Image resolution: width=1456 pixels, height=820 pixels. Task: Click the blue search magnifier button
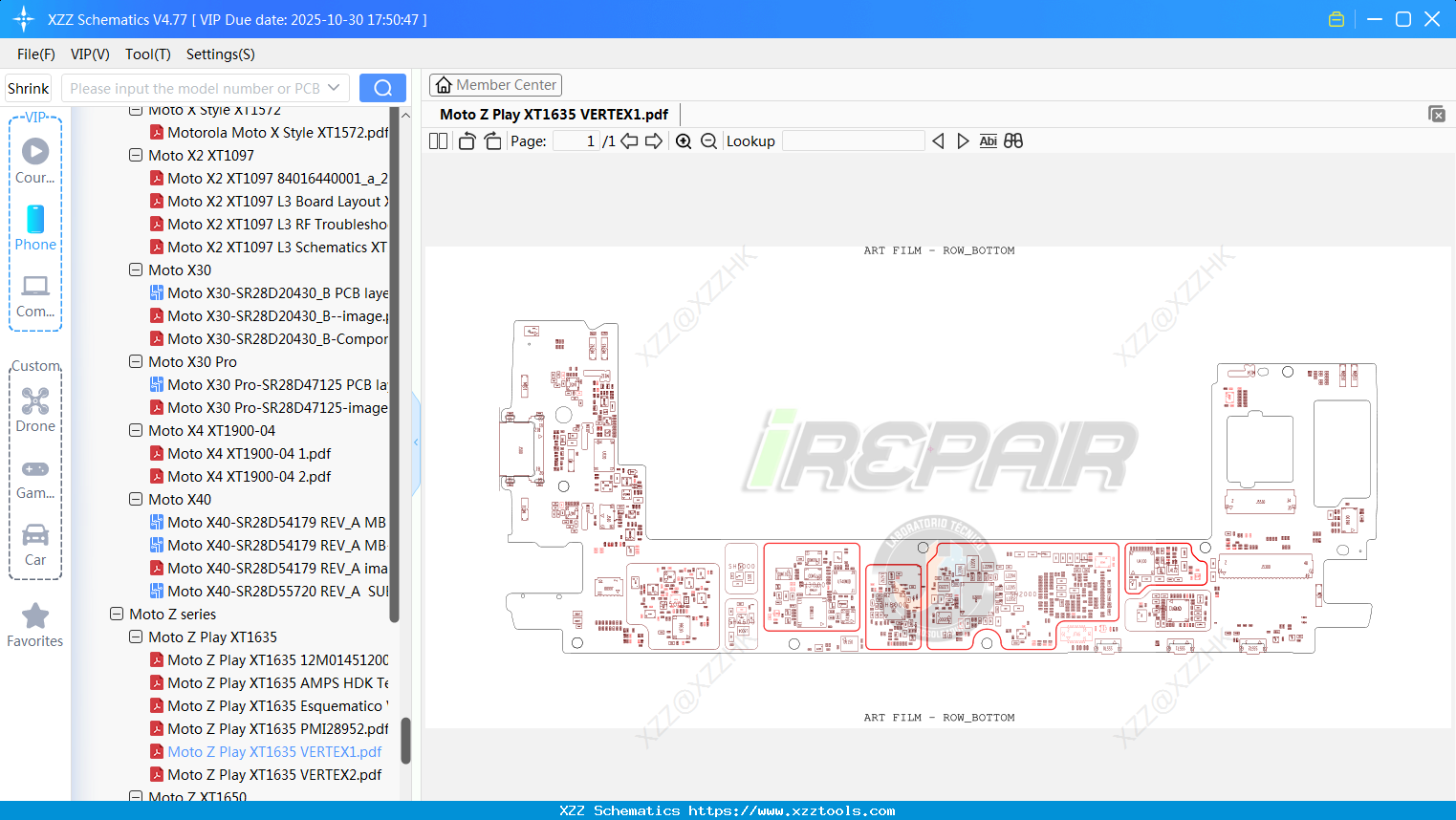pos(382,88)
